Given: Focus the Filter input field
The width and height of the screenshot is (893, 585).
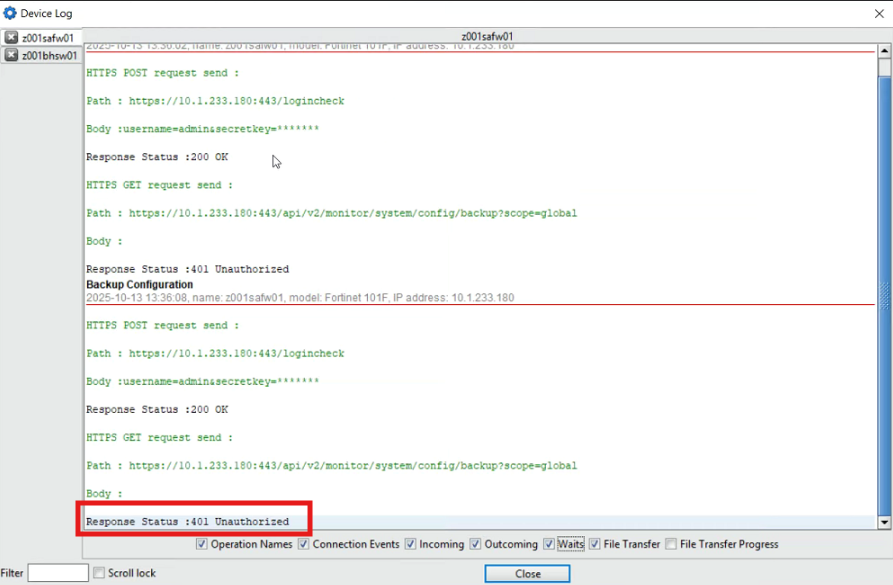Looking at the screenshot, I should click(x=58, y=572).
